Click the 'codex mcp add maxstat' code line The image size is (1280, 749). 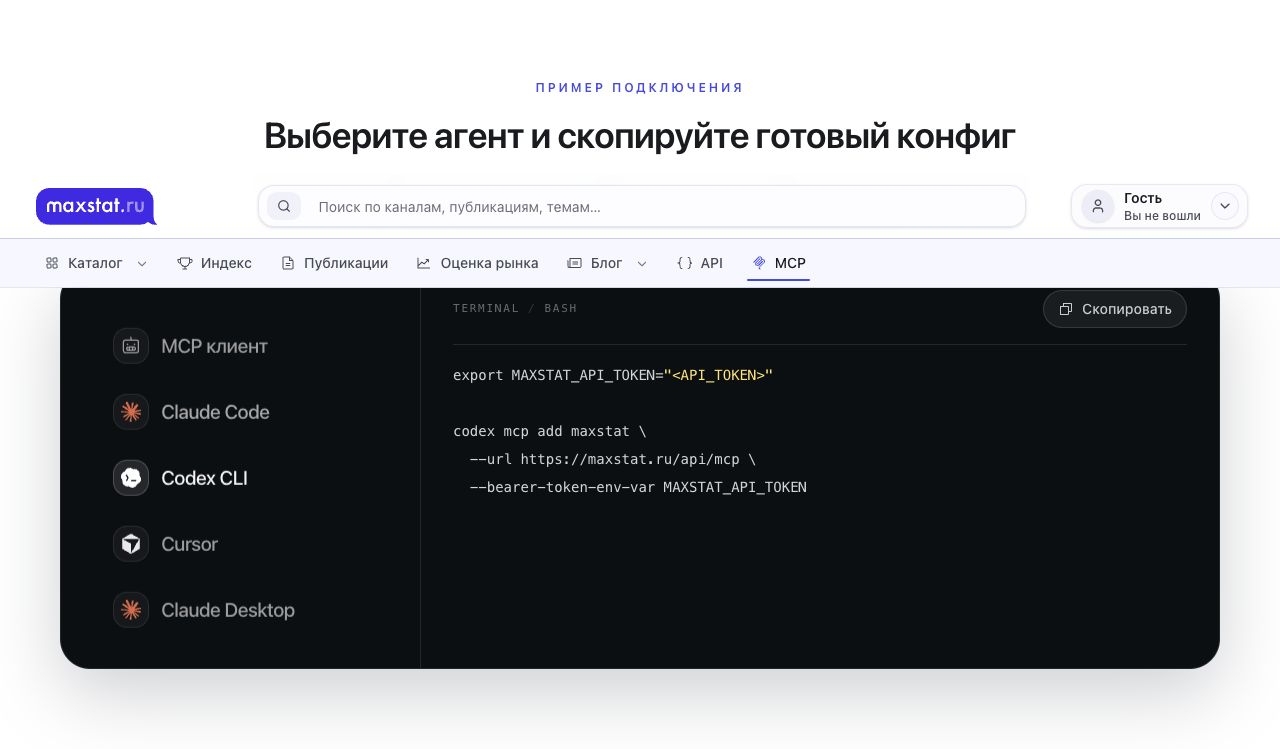(550, 431)
